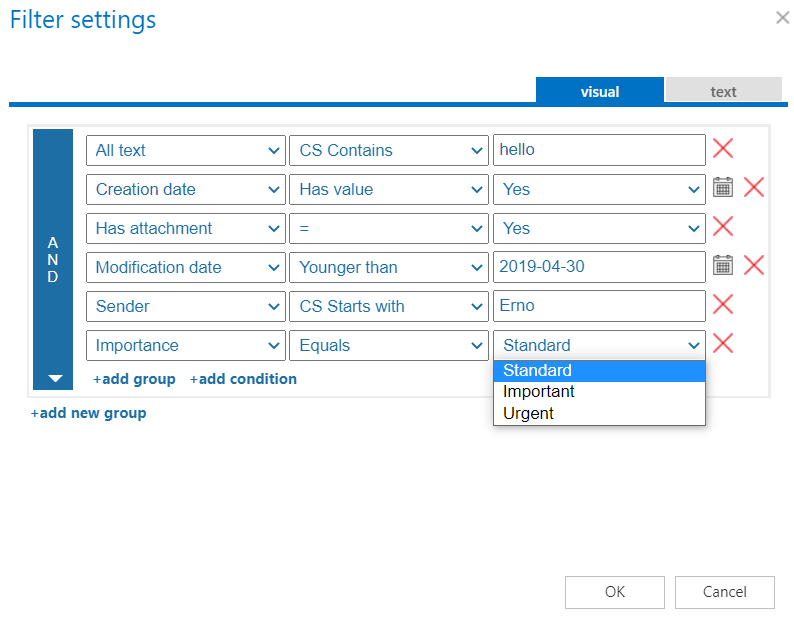
Task: Click the Erno sender value field
Action: [598, 306]
